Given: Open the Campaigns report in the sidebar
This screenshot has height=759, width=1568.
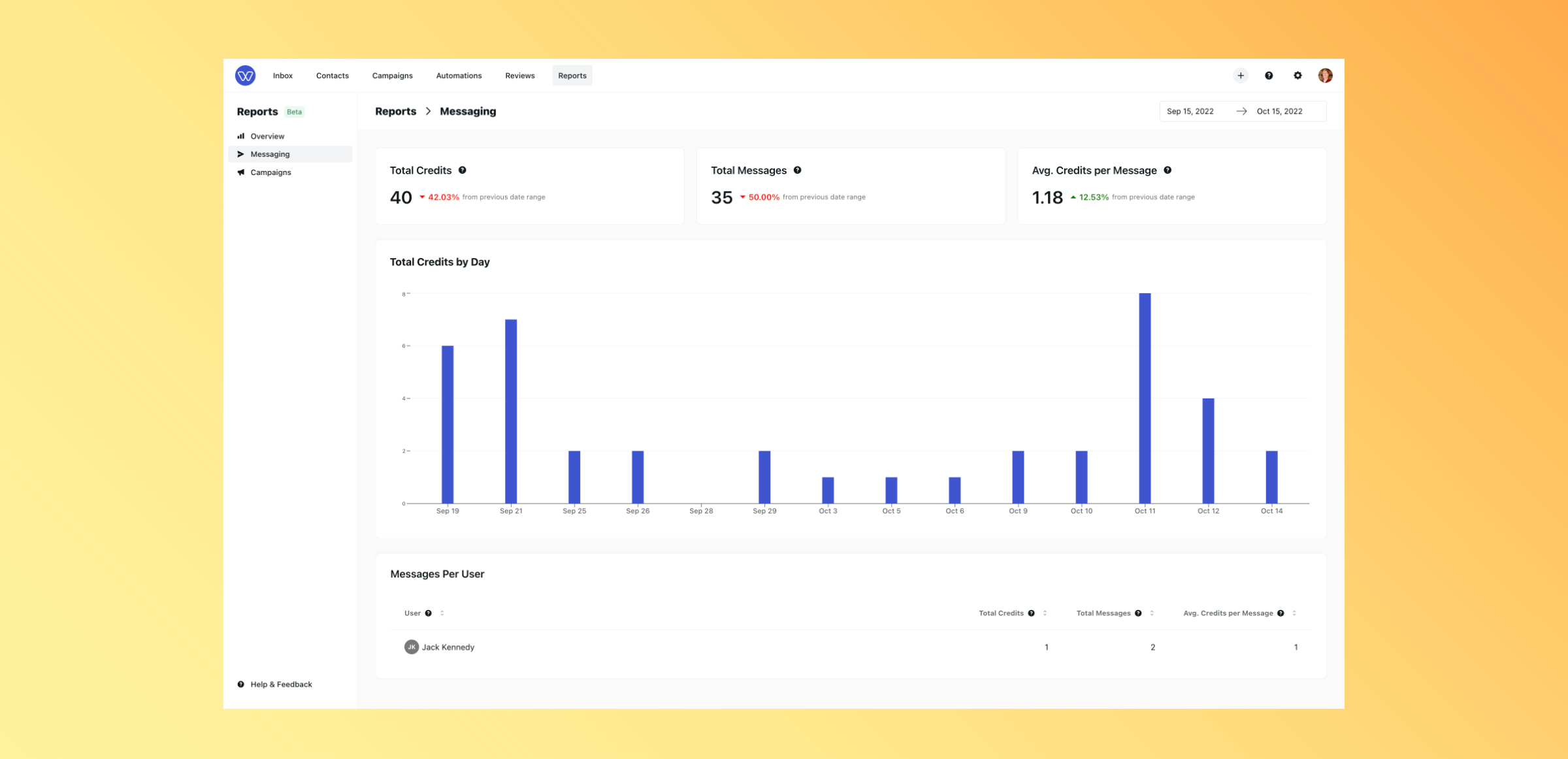Looking at the screenshot, I should 270,172.
